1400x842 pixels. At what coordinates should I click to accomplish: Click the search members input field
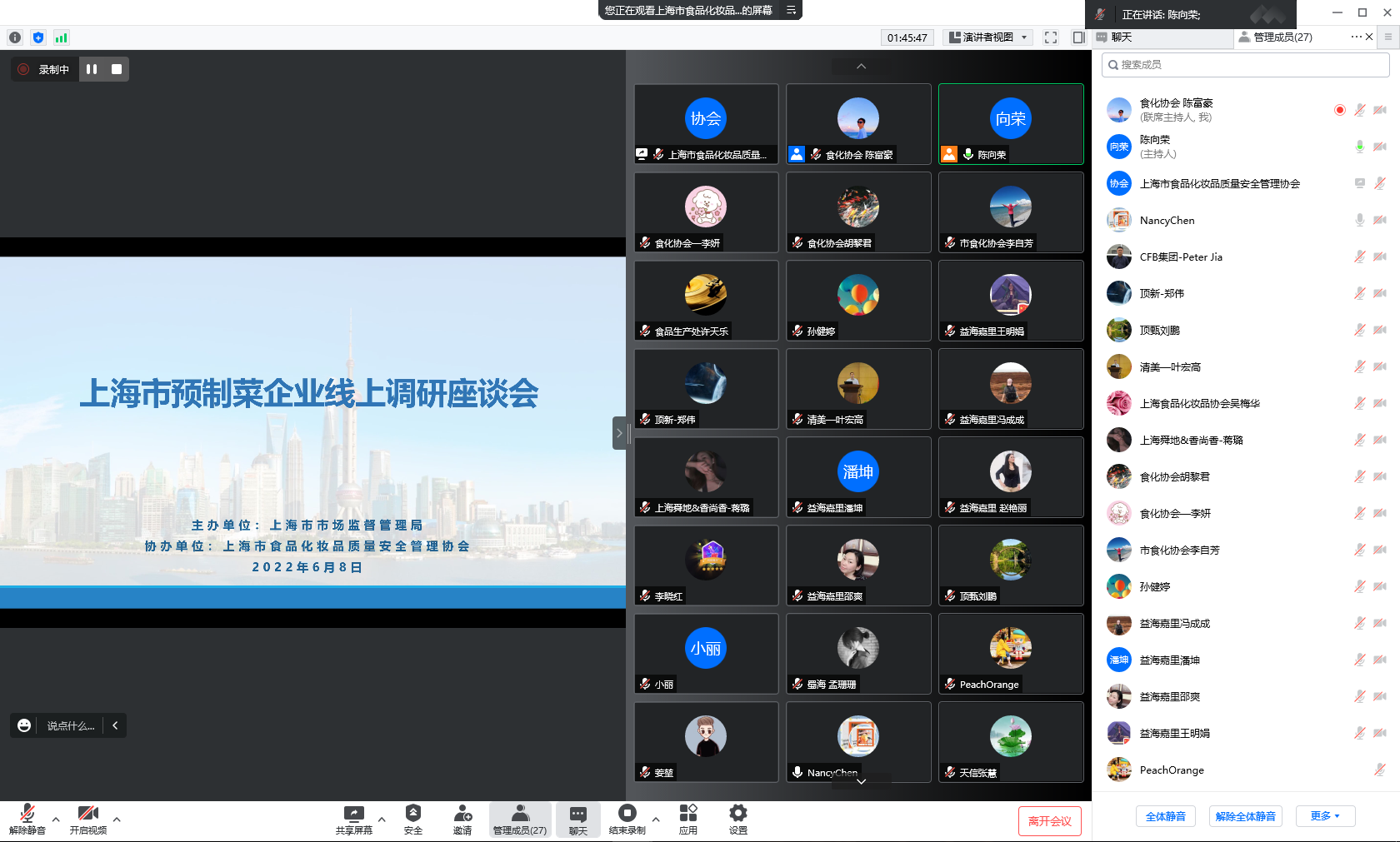[x=1245, y=65]
